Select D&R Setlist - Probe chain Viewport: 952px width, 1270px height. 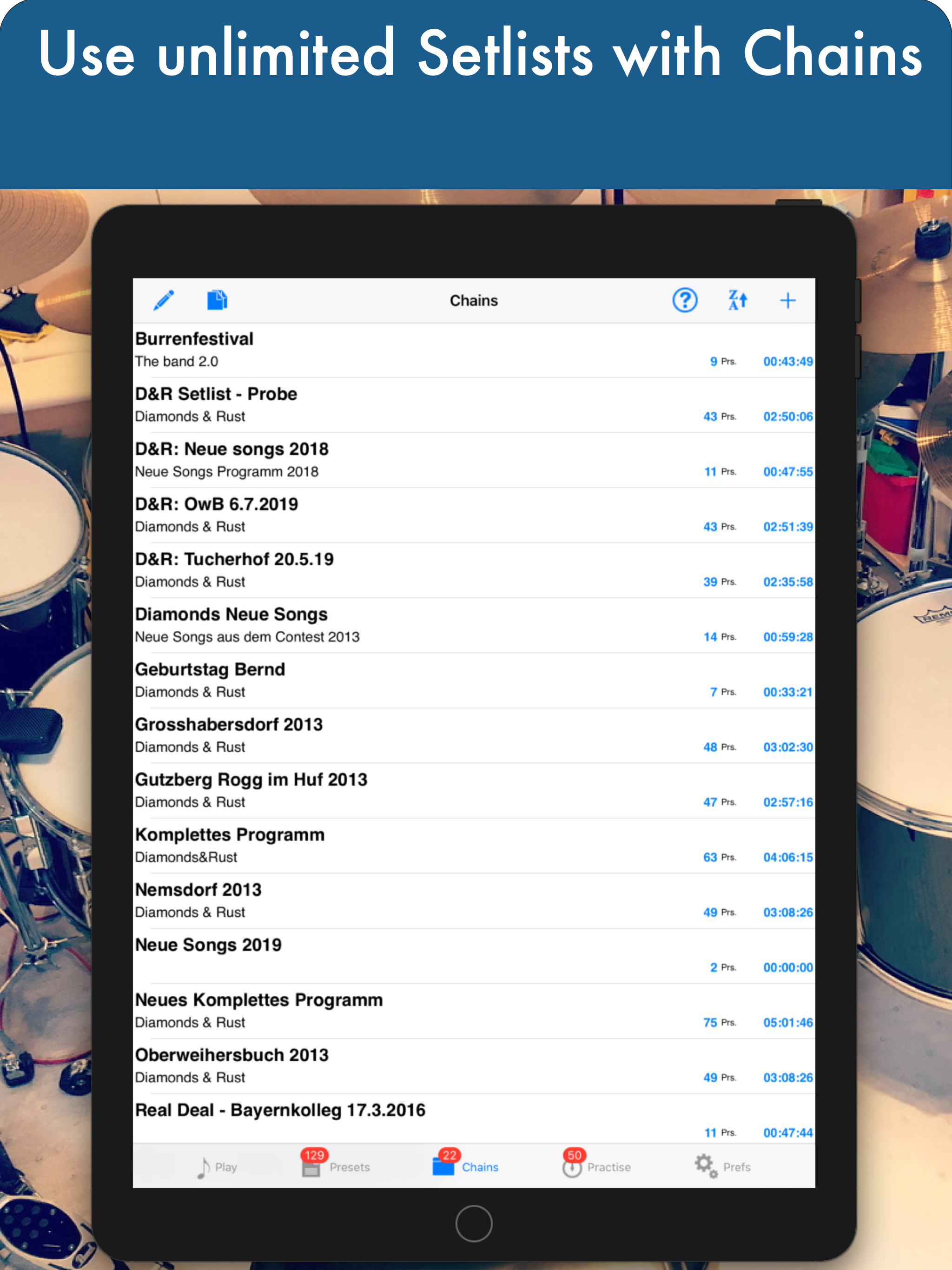click(x=473, y=405)
